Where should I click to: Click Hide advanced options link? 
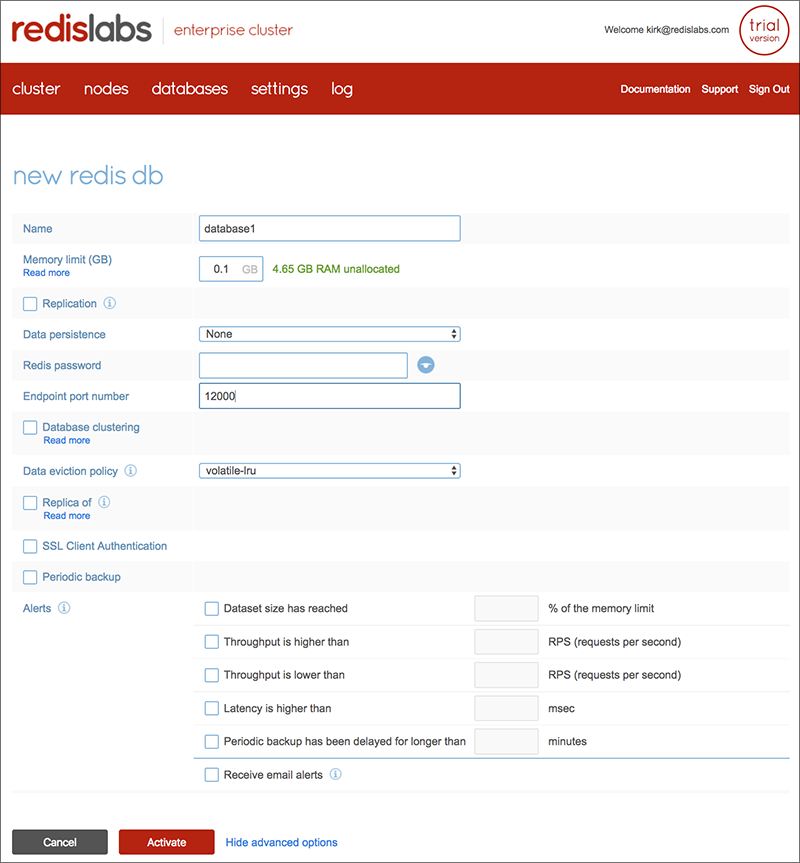[281, 842]
